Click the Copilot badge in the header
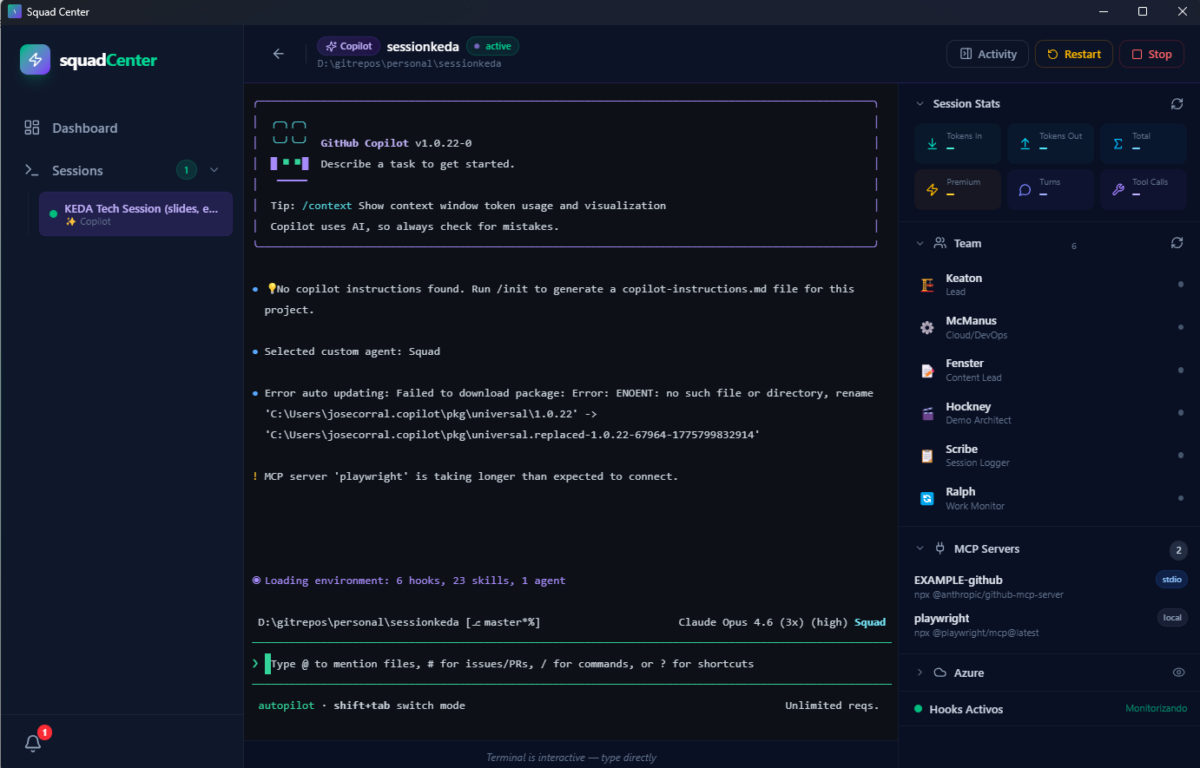Screen dimensions: 1200x768 pyautogui.click(x=347, y=46)
